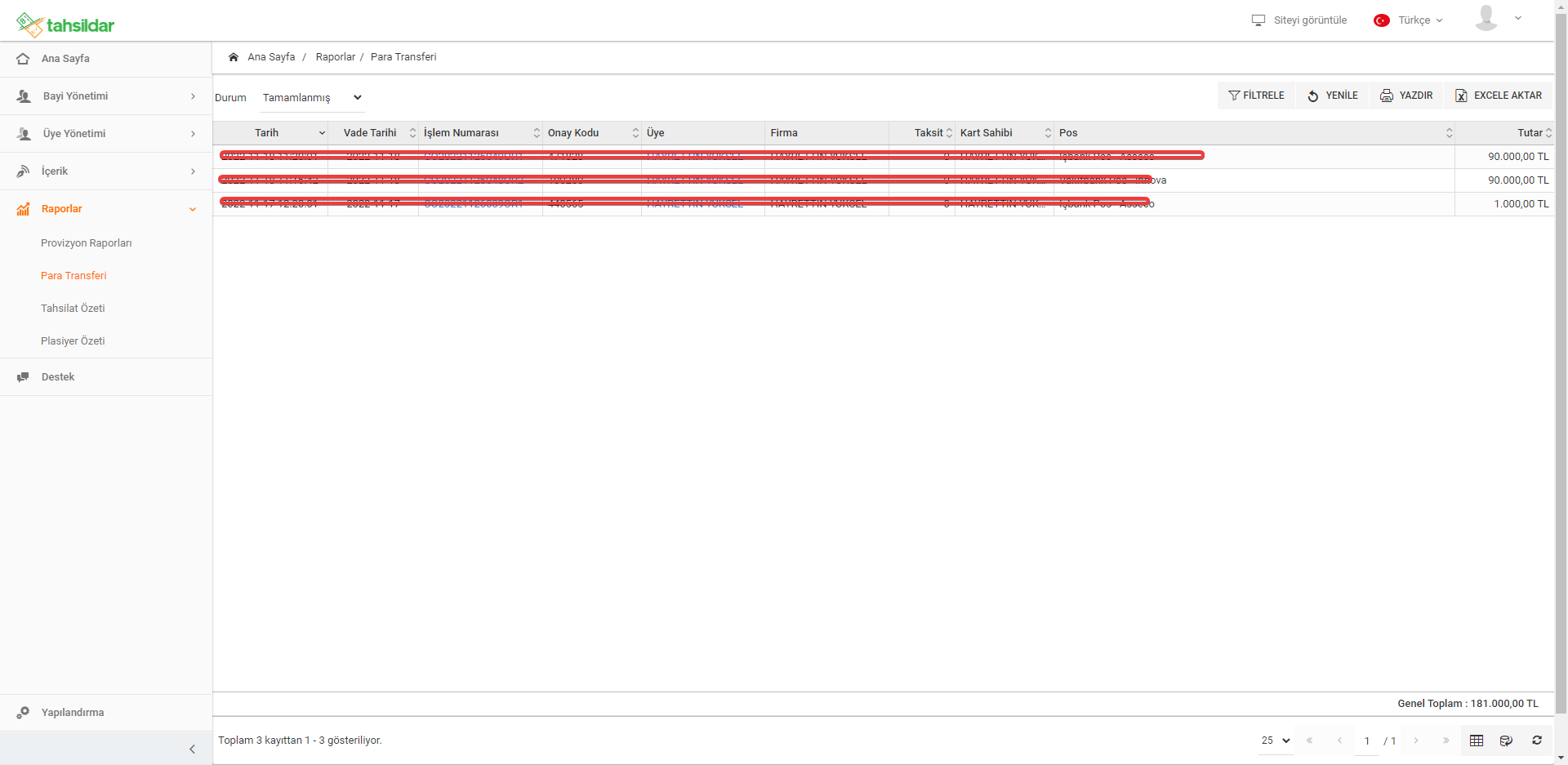
Task: Click the Turkish flag icon
Action: click(1382, 20)
